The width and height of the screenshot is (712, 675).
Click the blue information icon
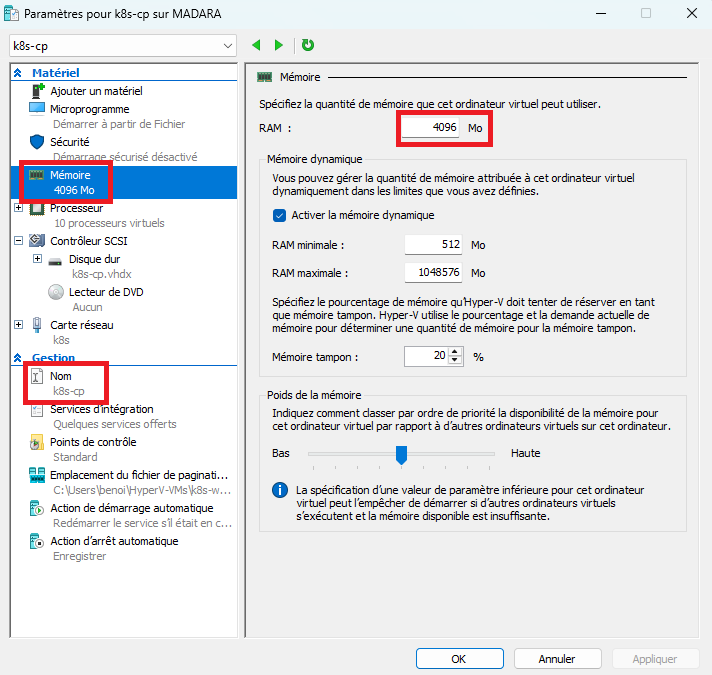coord(280,490)
